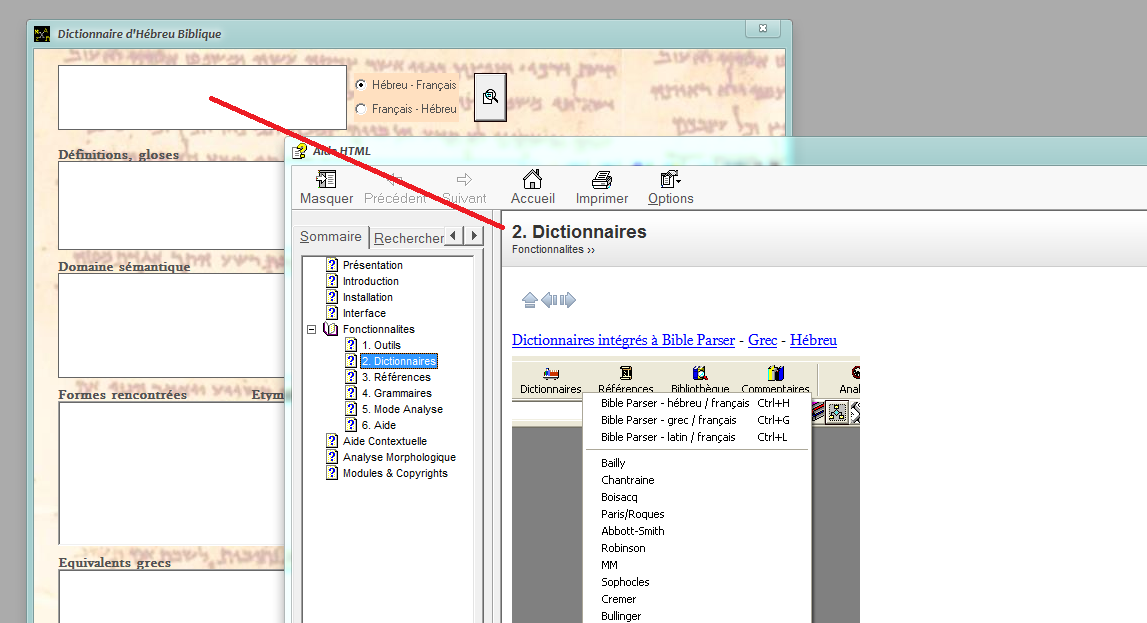Print the help topic with Imprimer
The image size is (1147, 623).
point(601,188)
